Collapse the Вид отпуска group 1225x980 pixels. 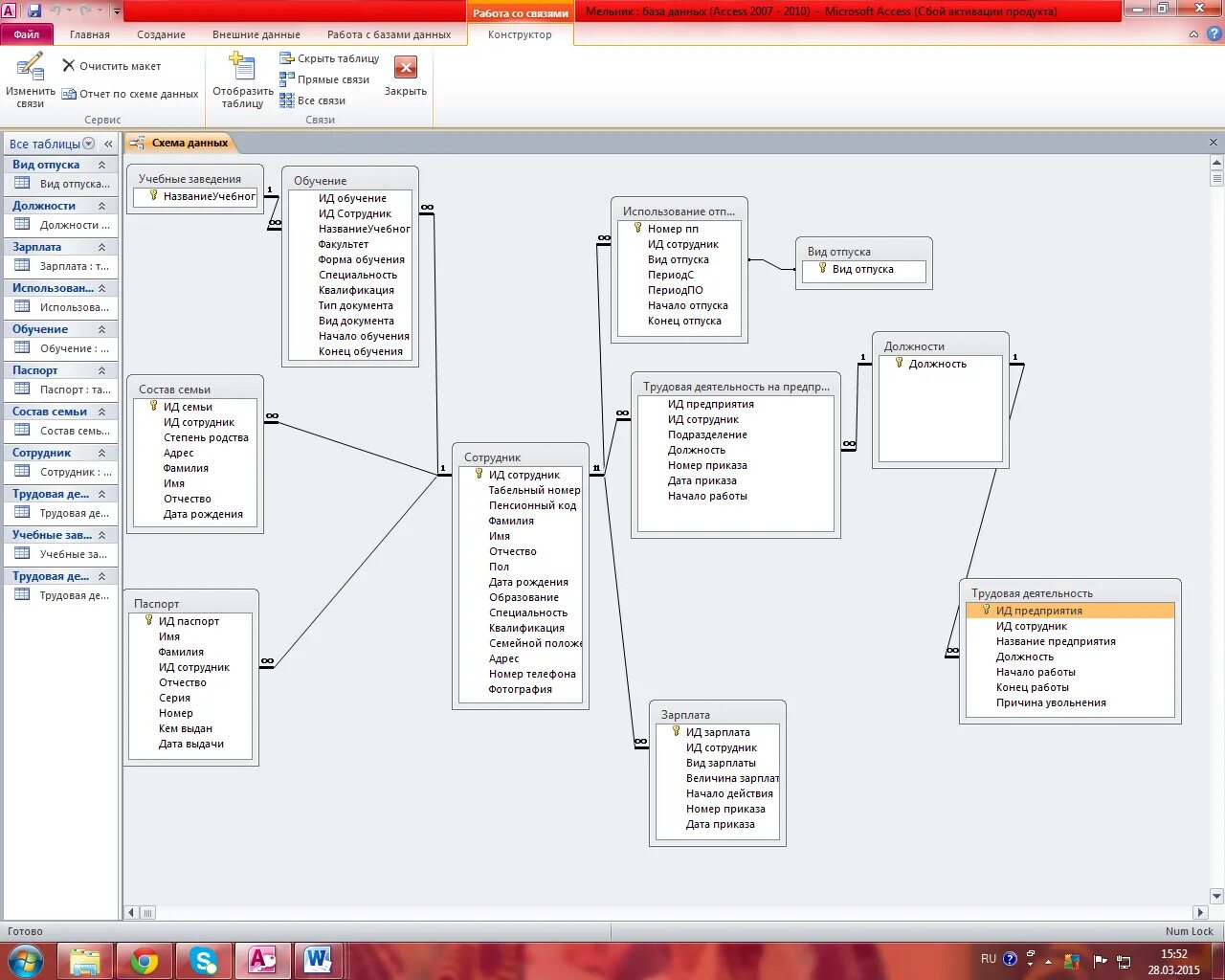coord(101,165)
